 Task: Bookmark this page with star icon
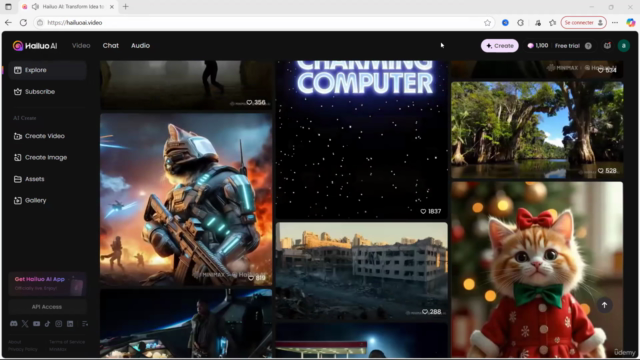487,22
